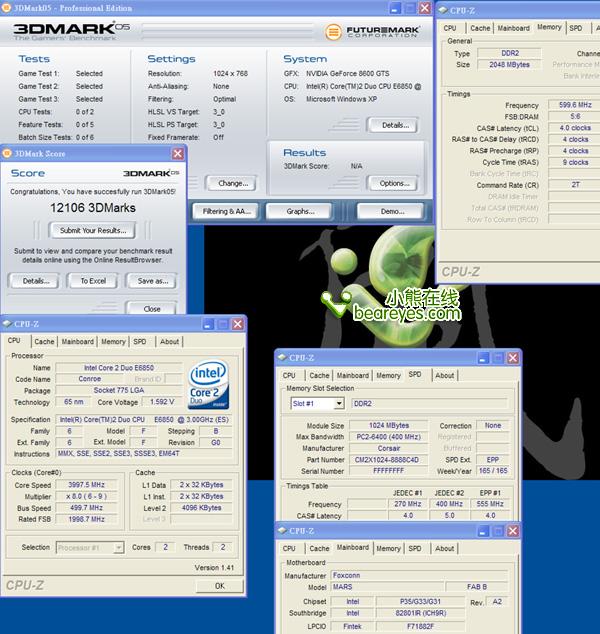Export score with To Excel button

(x=93, y=281)
